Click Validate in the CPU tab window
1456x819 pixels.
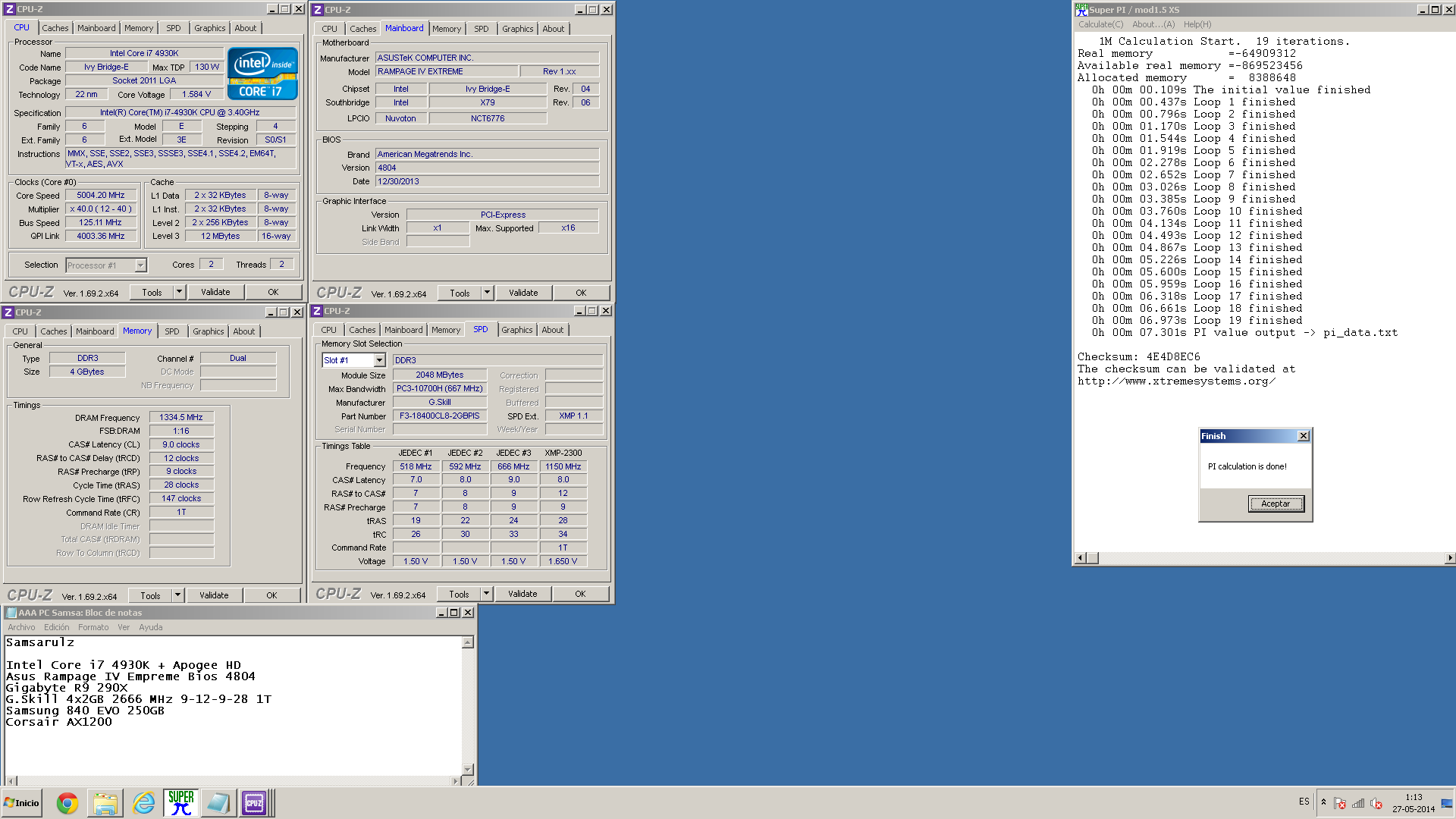click(215, 292)
